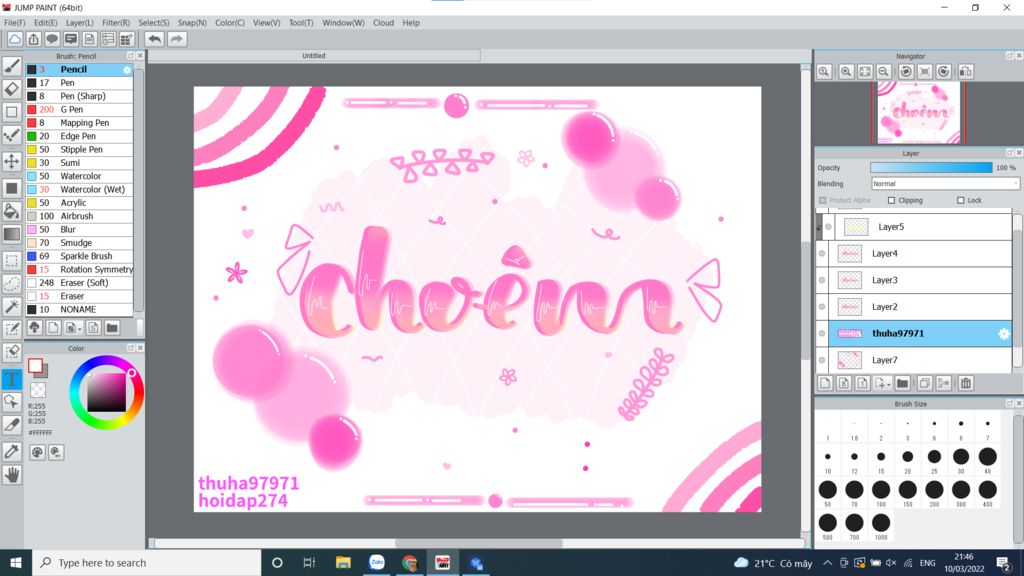
Task: Select the rectangular Select tool
Action: (12, 261)
